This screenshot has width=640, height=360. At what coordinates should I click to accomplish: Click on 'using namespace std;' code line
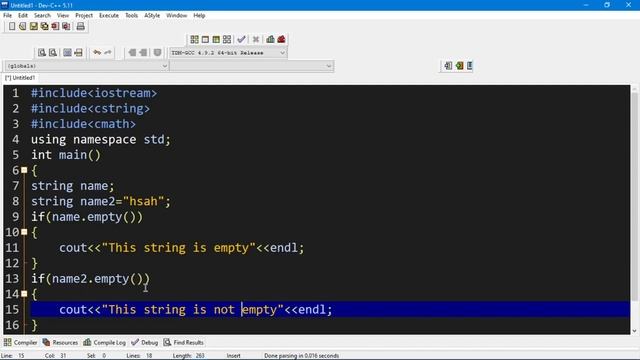(101, 140)
